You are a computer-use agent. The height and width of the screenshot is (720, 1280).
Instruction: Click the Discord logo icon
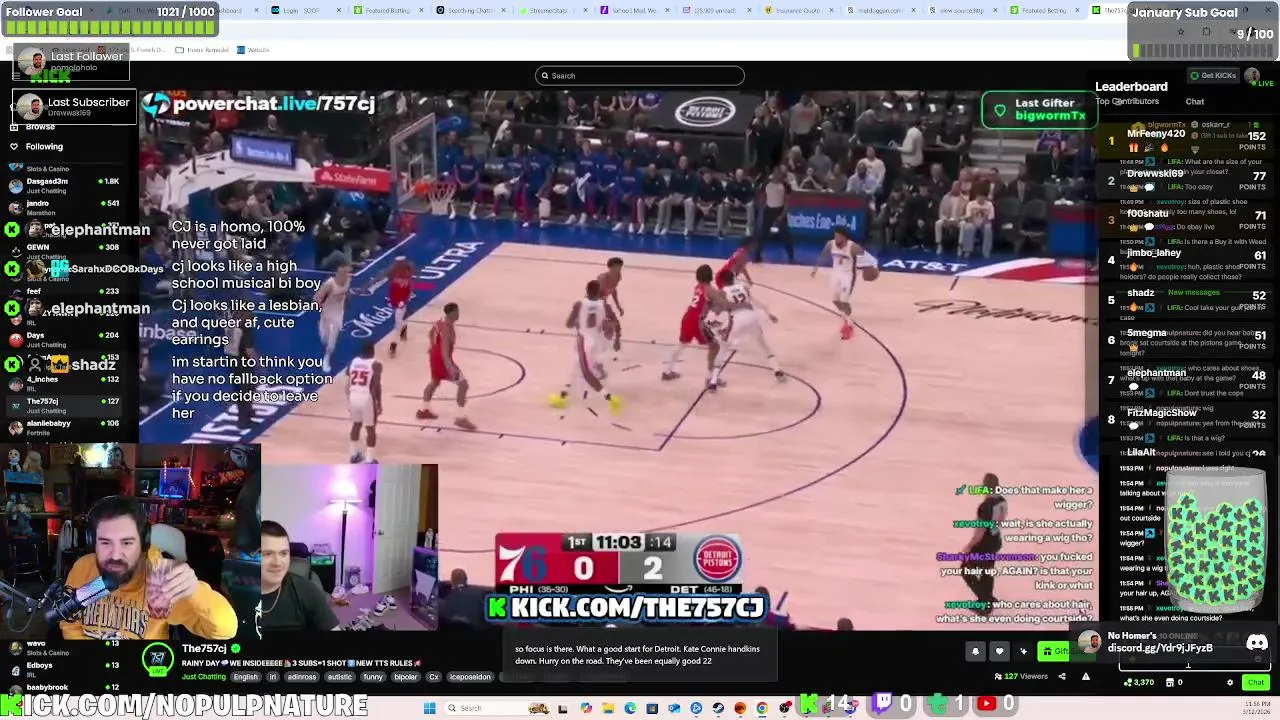tap(1257, 643)
